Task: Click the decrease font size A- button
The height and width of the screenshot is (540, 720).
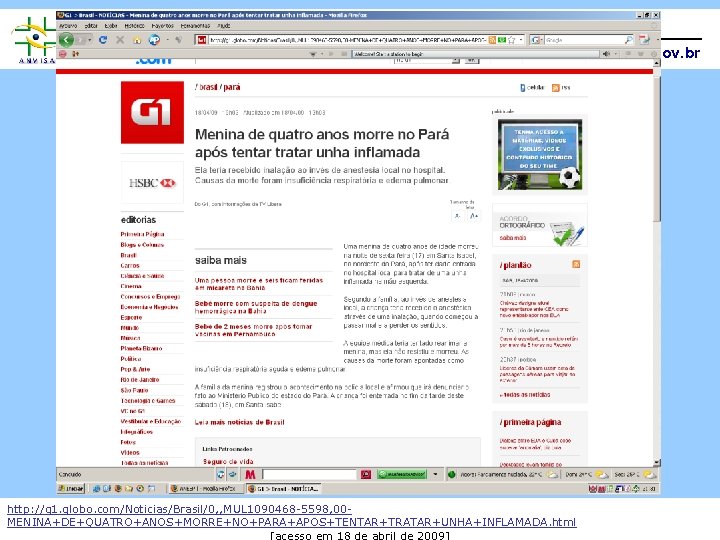Action: (x=457, y=216)
